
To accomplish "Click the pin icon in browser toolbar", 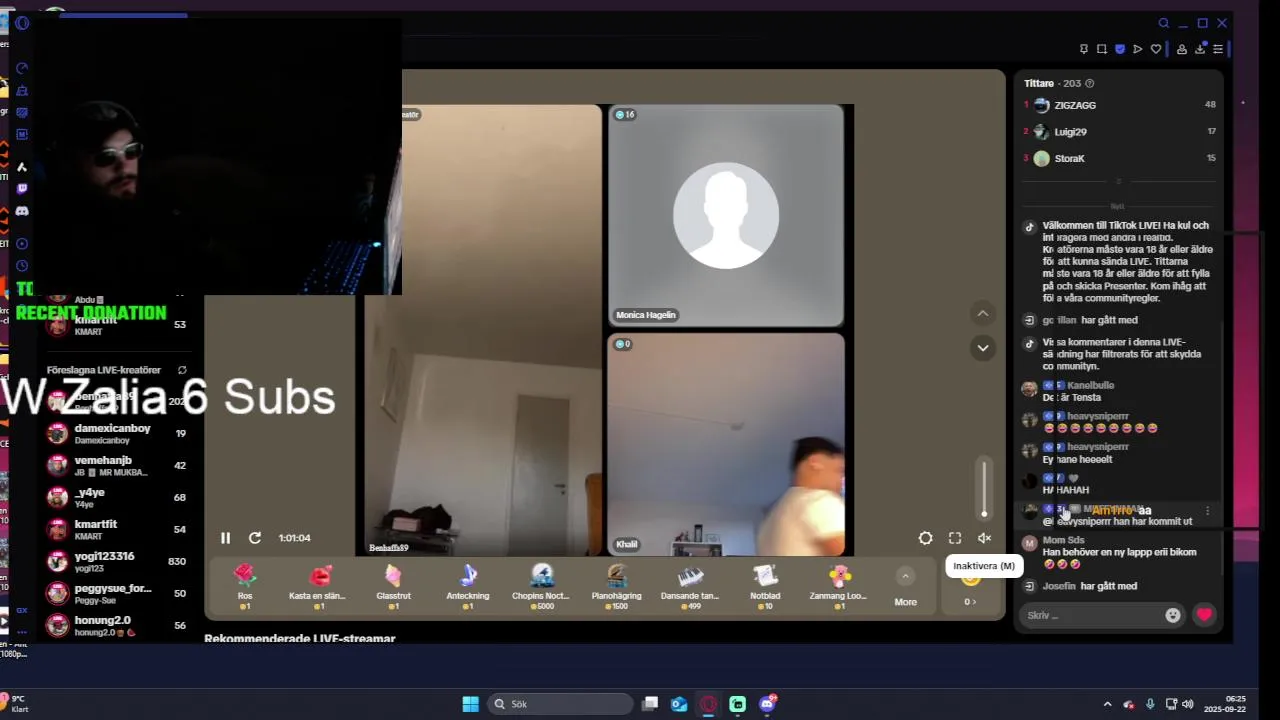I will [x=1084, y=49].
